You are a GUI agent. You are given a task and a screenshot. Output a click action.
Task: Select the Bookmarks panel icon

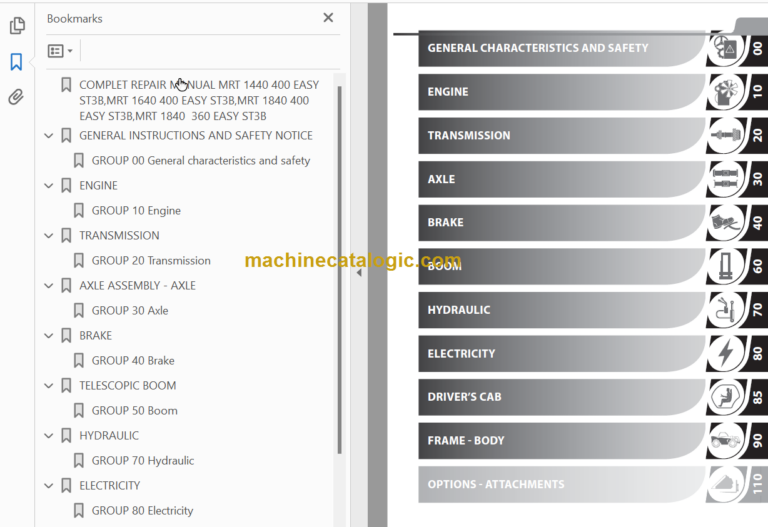[x=16, y=62]
